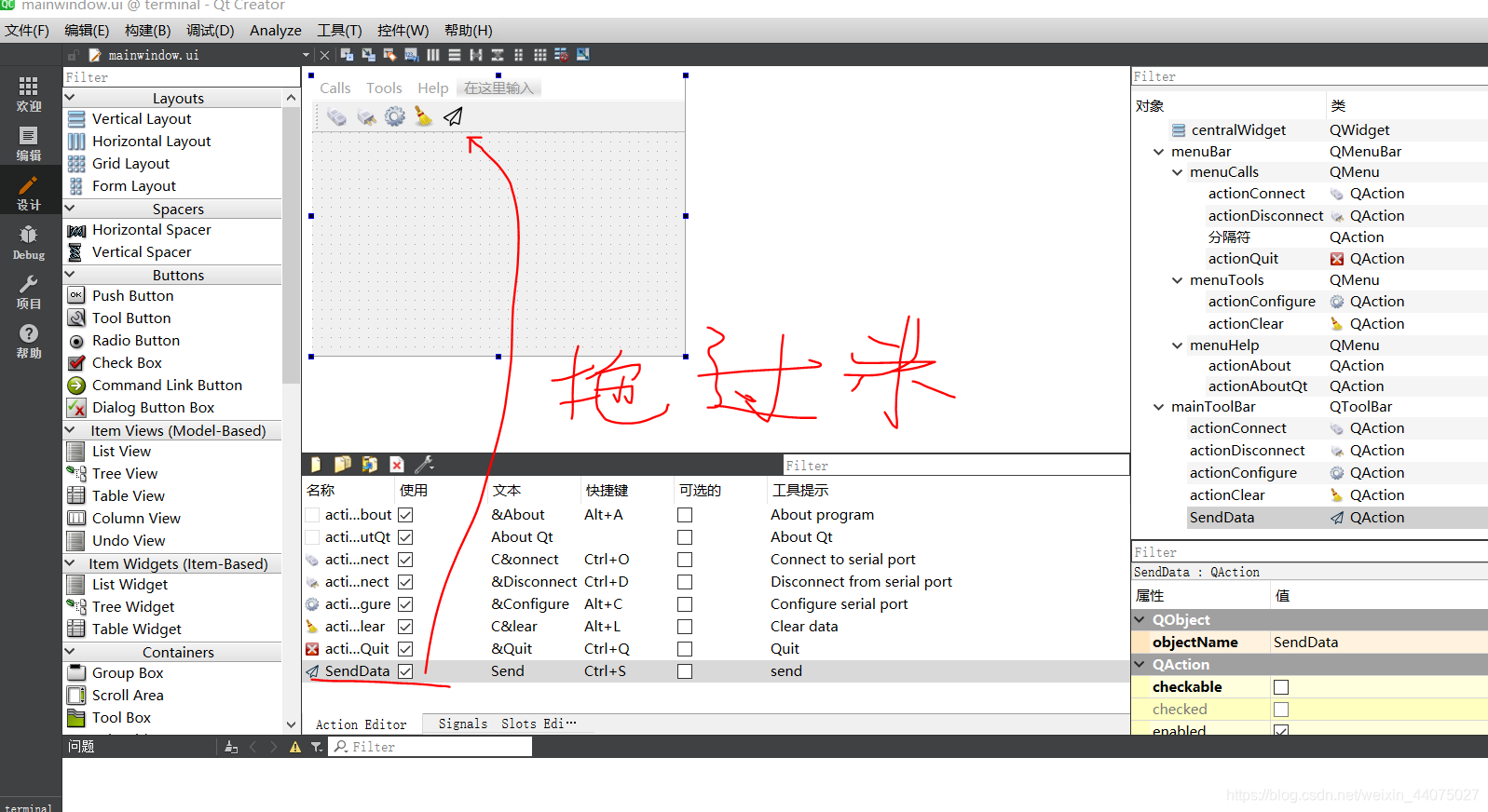Apply Lay Out in a Grid
The width and height of the screenshot is (1488, 812).
tap(540, 55)
